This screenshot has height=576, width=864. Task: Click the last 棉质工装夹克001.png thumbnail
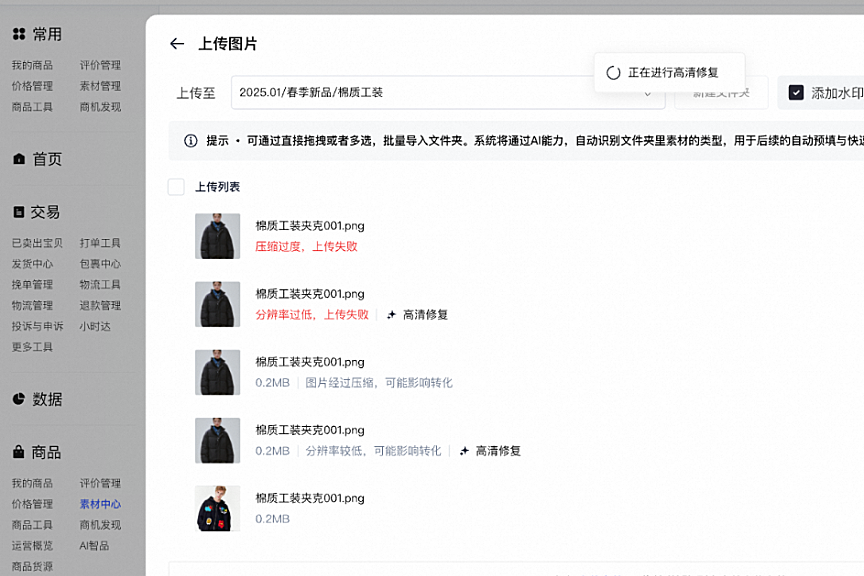217,507
